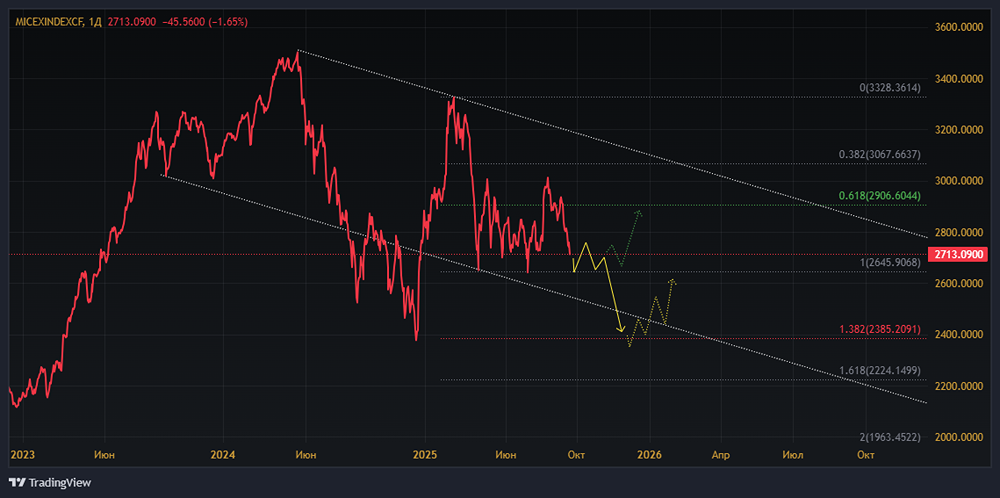Click the red 2713.0900 current price tag
Screen dimensions: 1000x498
pyautogui.click(x=957, y=254)
